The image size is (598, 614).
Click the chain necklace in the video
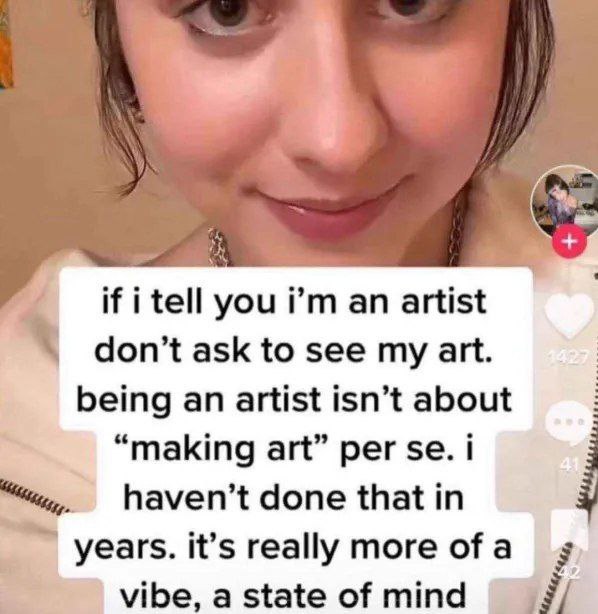221,247
